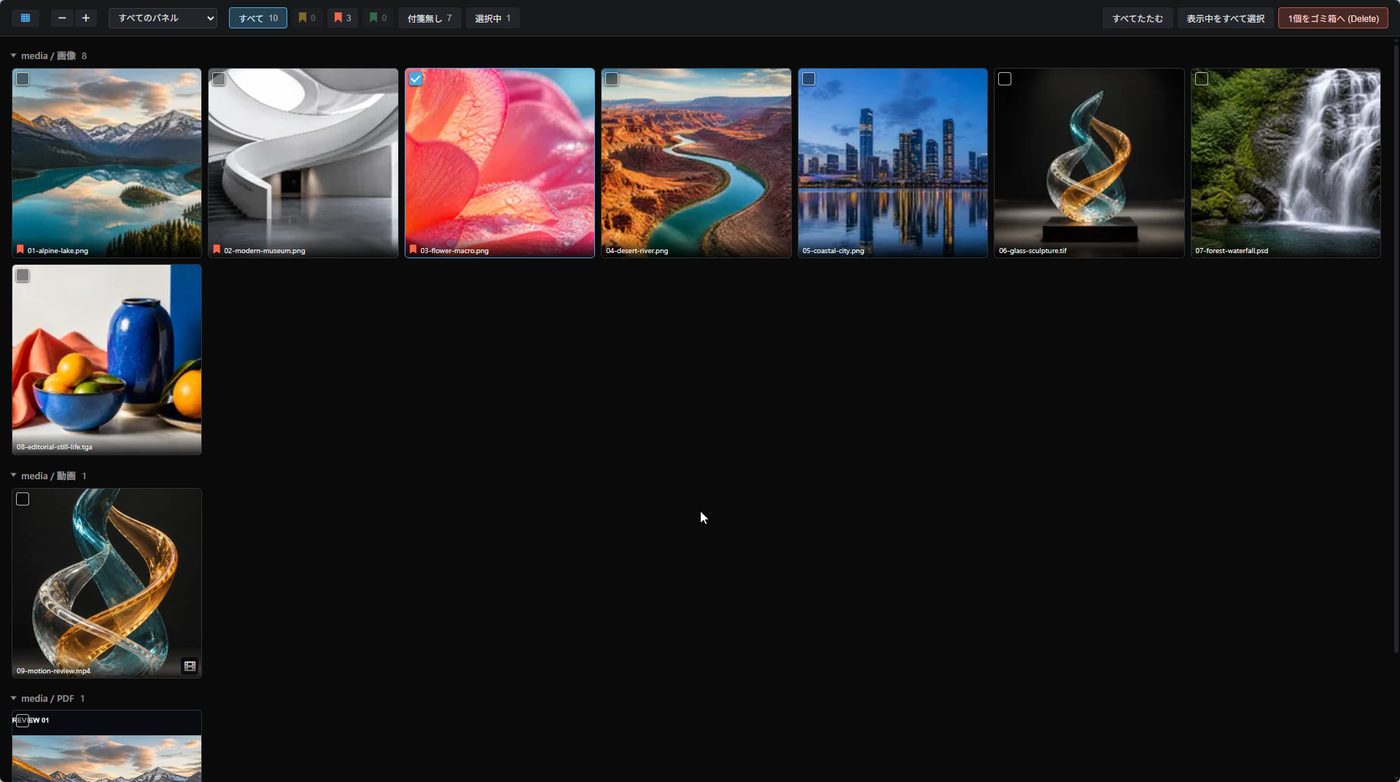Click the blue grid view icon
1400x782 pixels.
point(25,18)
